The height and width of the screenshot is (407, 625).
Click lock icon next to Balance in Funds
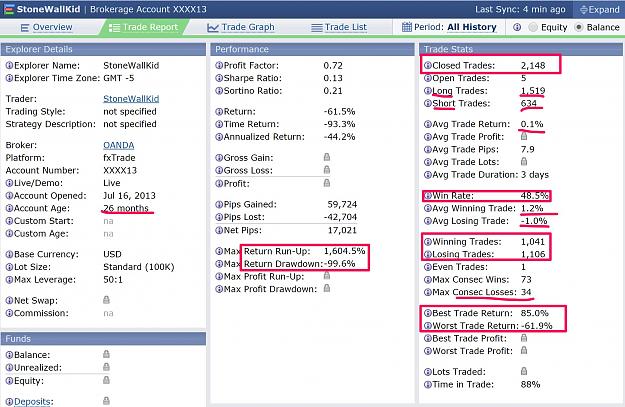tap(106, 354)
